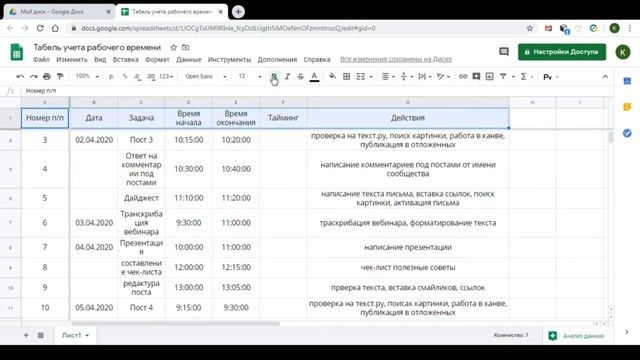Open Open Sans font dropdown
Screen dimensions: 640x360
pos(205,76)
